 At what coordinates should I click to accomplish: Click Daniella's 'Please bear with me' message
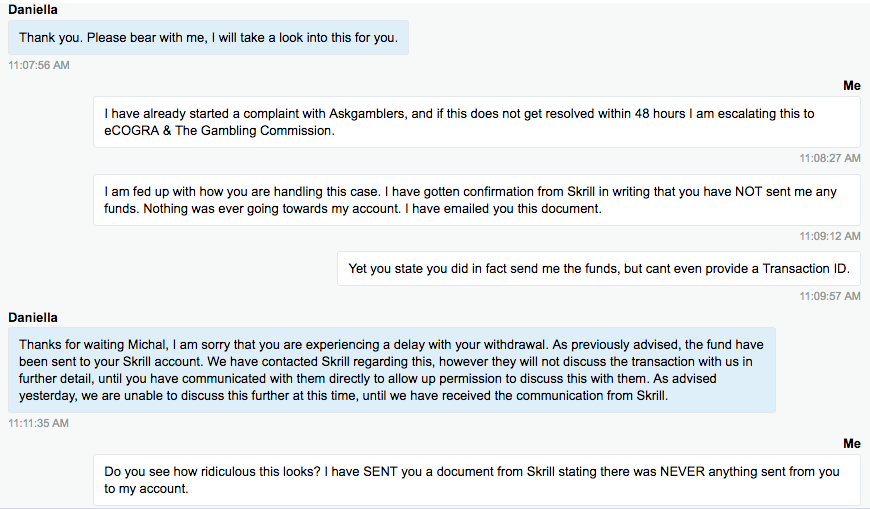click(208, 38)
